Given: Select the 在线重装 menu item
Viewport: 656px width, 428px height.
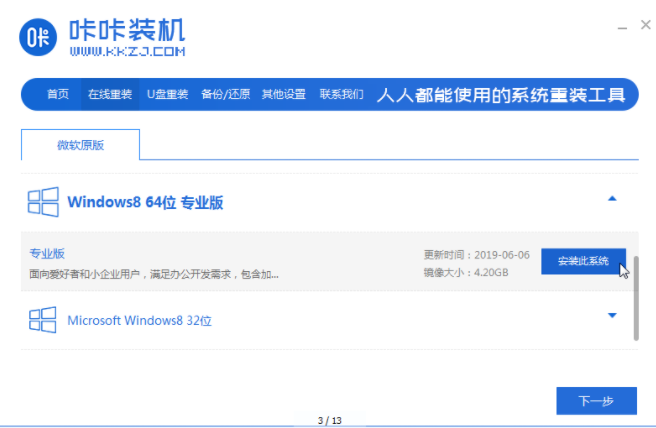Looking at the screenshot, I should tap(110, 94).
